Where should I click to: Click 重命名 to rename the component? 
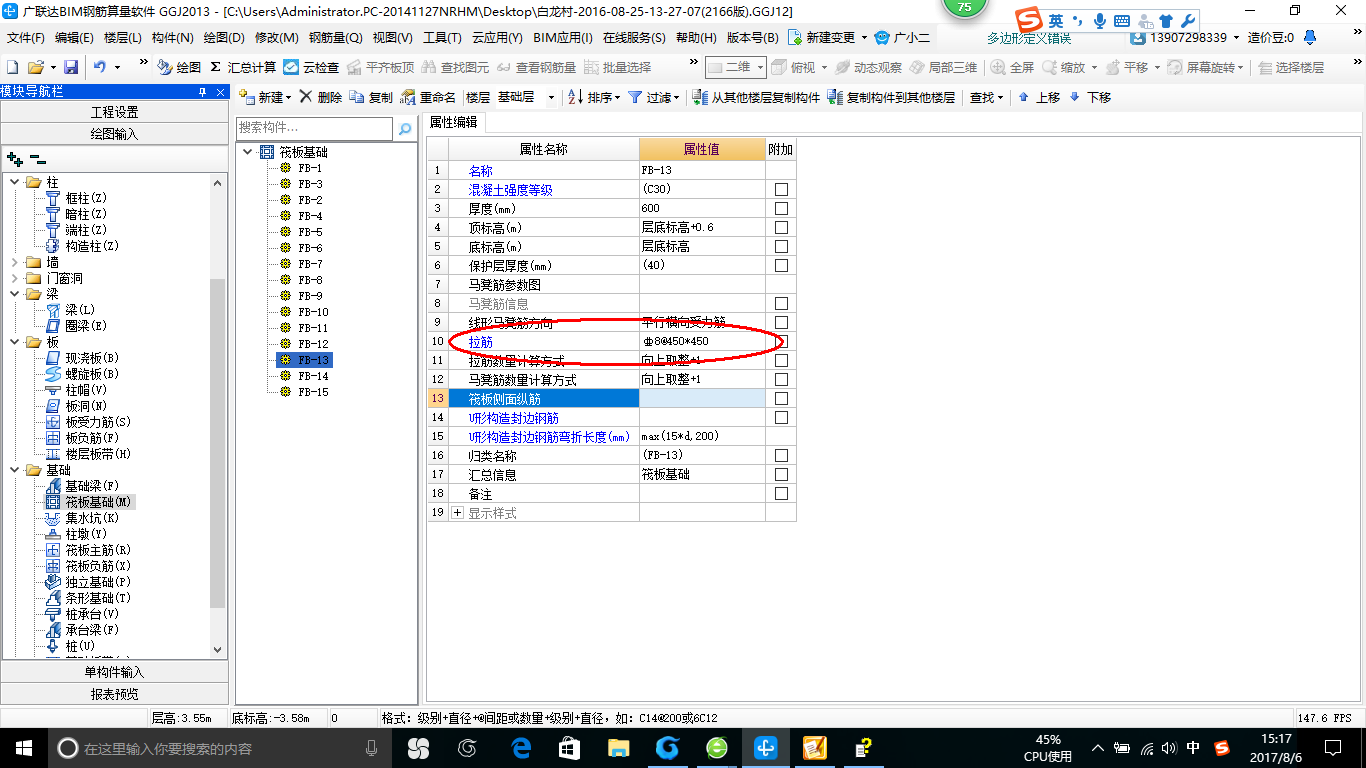click(428, 97)
